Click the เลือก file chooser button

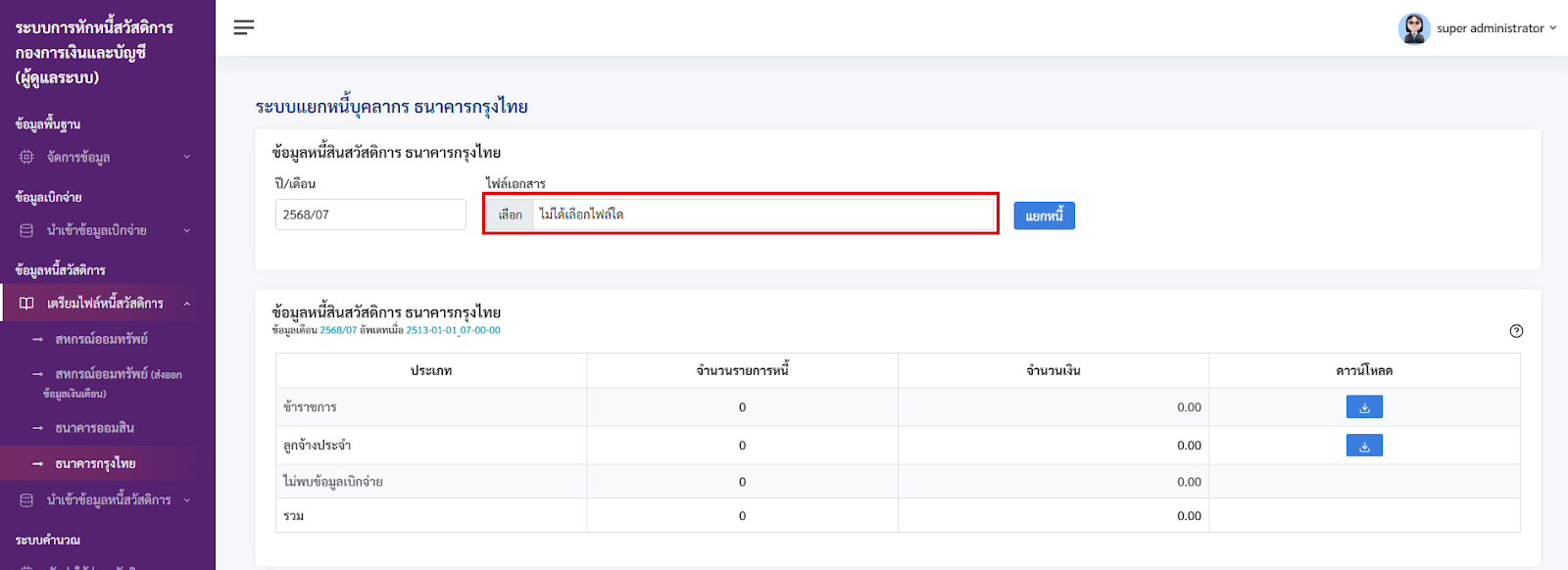click(x=511, y=214)
